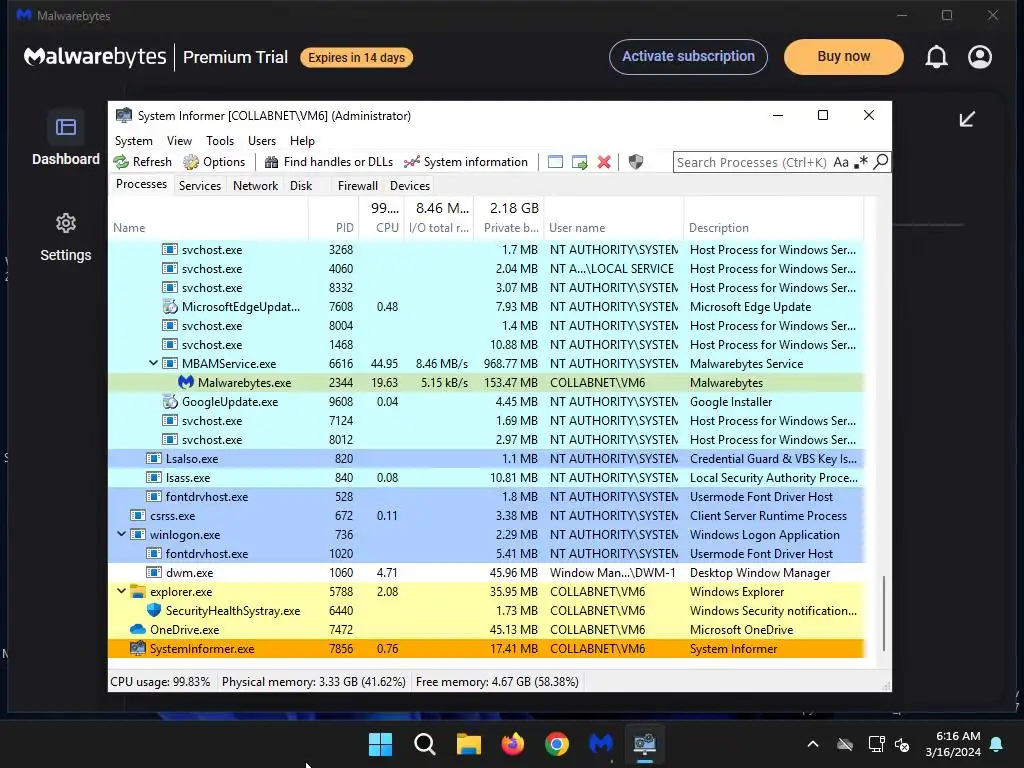1024x768 pixels.
Task: Click the CPU usage status bar entry
Action: pos(161,682)
